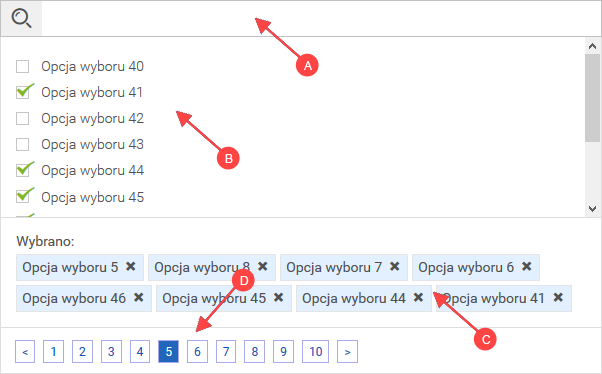Focus the search input field

click(321, 18)
